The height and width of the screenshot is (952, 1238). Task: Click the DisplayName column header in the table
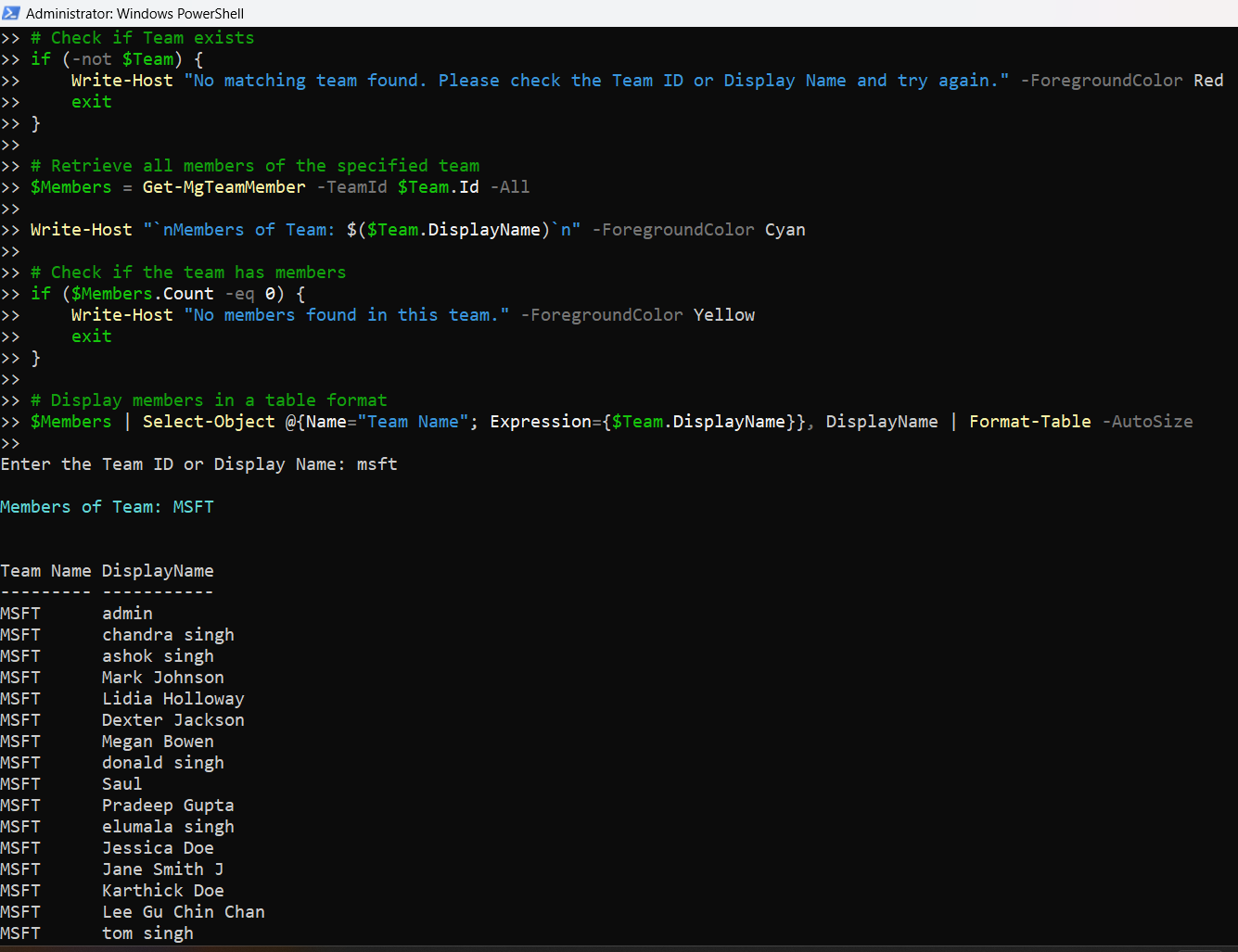click(158, 571)
